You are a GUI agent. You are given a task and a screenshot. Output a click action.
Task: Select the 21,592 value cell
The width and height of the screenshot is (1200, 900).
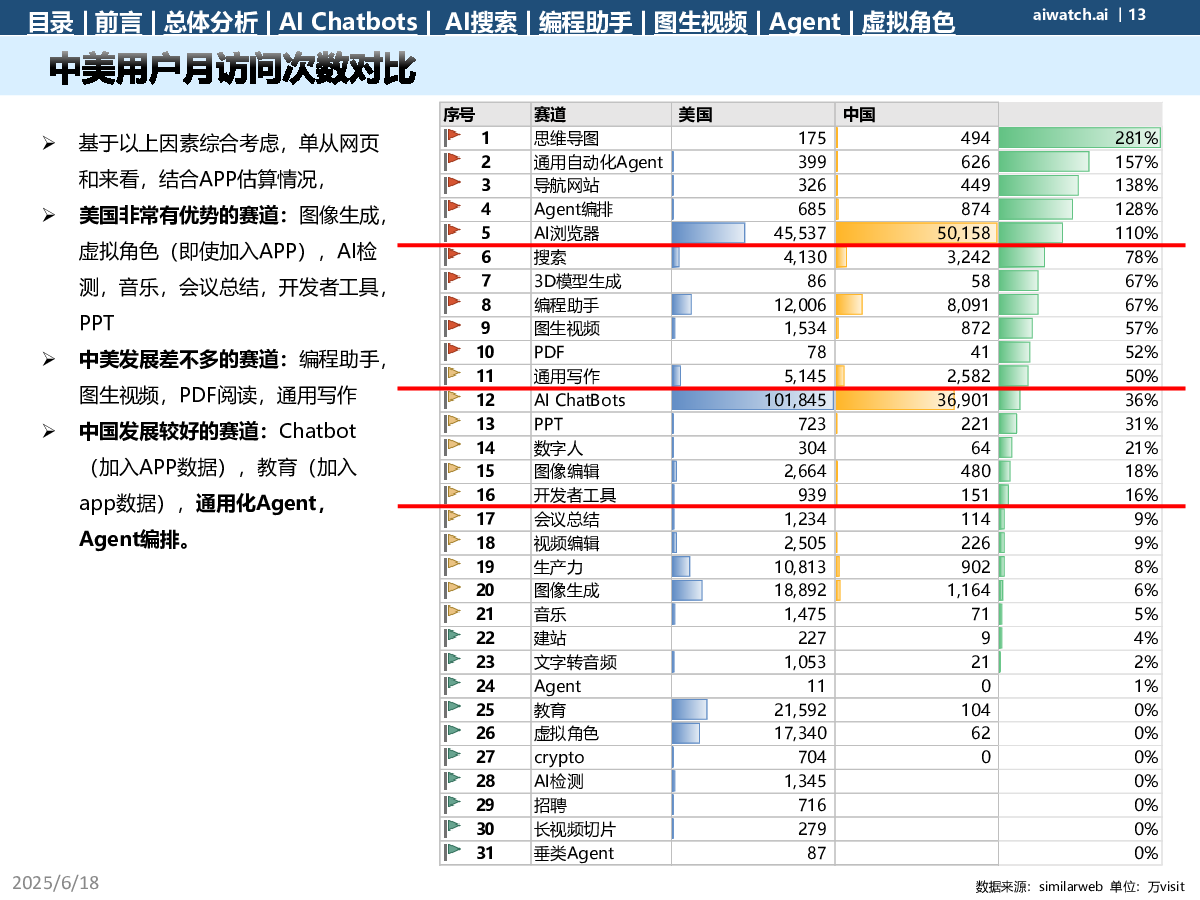753,710
